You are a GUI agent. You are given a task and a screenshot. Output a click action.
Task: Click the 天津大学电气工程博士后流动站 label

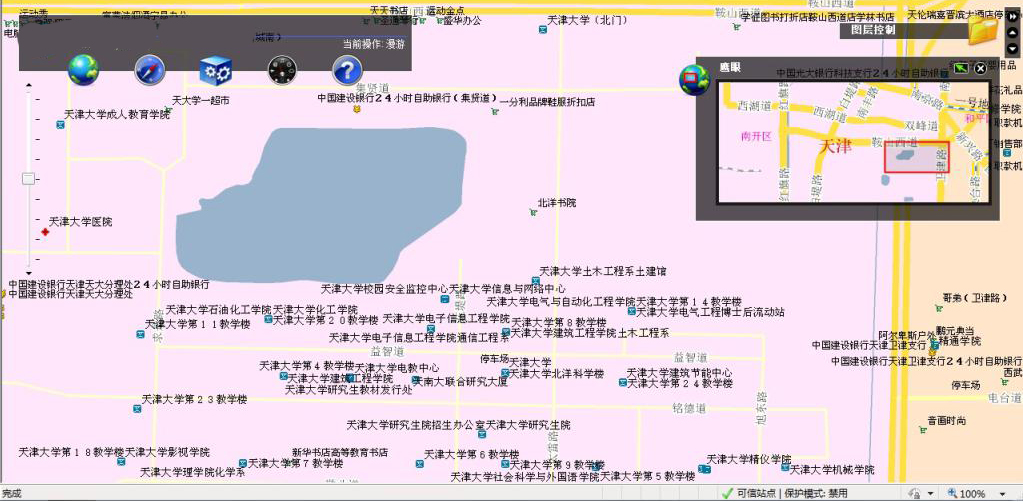pyautogui.click(x=710, y=312)
